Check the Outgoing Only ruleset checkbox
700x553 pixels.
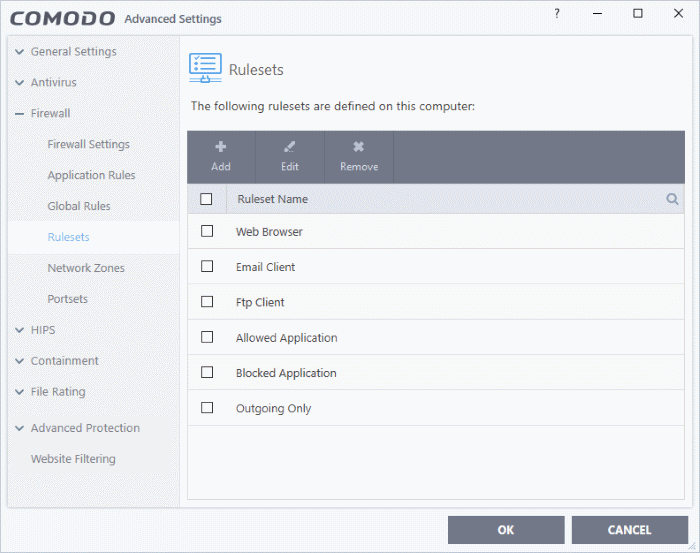[207, 407]
